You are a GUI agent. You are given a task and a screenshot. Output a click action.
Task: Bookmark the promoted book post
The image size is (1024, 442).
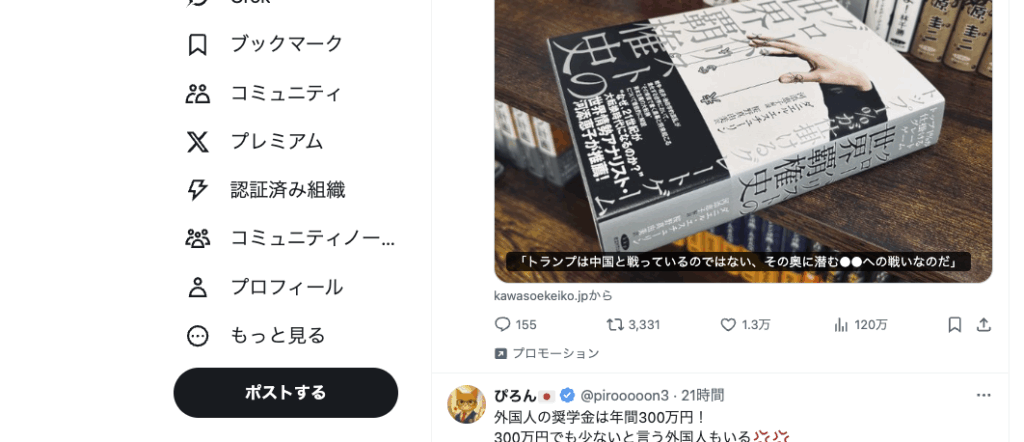coord(955,324)
